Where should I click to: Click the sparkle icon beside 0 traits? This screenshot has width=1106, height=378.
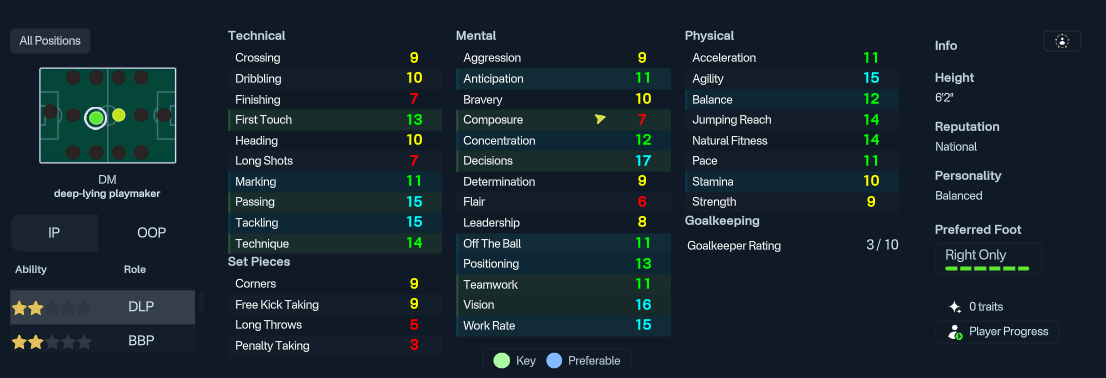point(955,307)
